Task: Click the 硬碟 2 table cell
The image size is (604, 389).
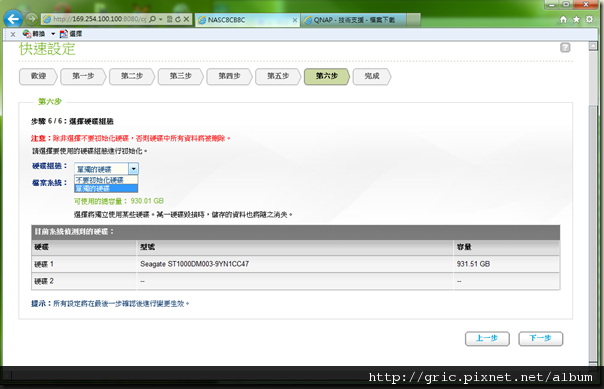Action: click(x=84, y=282)
